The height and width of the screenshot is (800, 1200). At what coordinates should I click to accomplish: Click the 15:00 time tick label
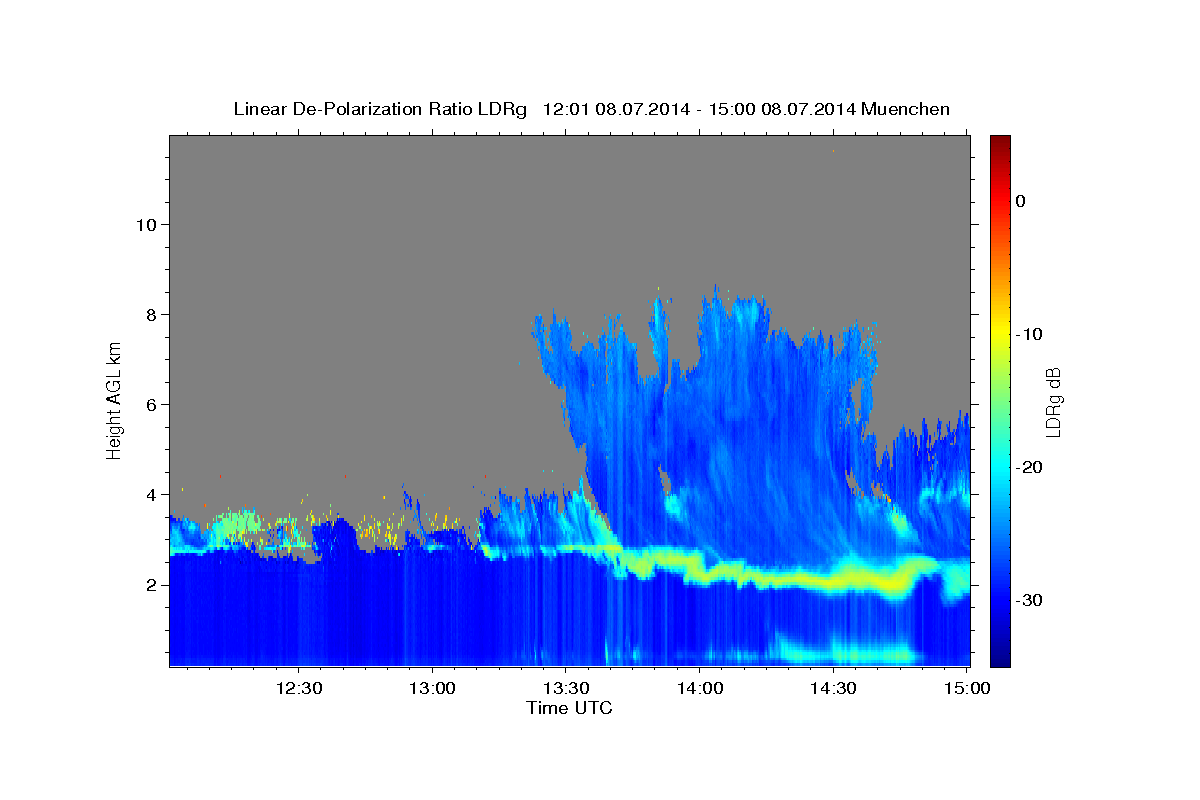[966, 689]
